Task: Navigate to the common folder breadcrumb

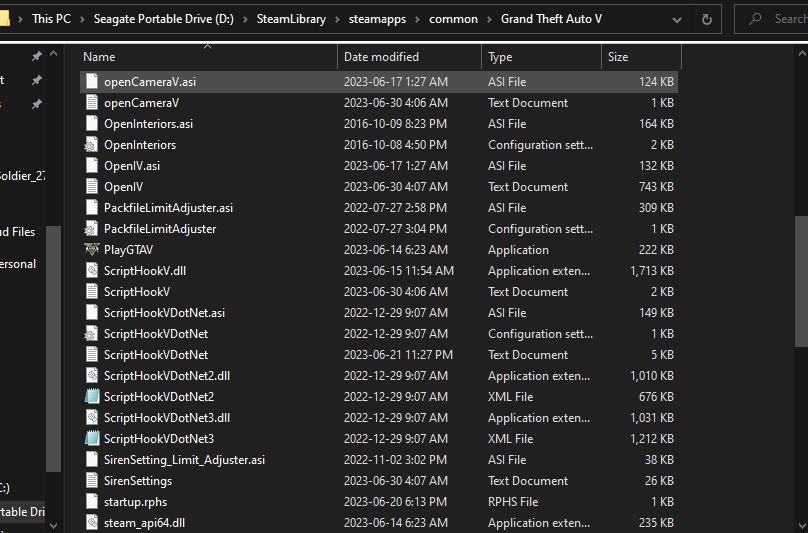Action: [x=453, y=19]
